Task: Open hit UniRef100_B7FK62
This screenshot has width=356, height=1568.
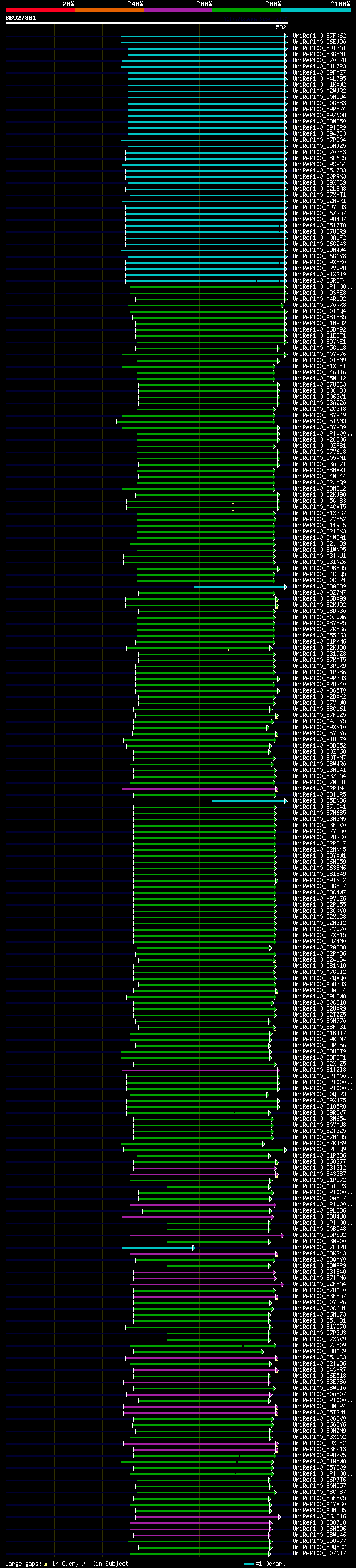Action: pyautogui.click(x=319, y=36)
